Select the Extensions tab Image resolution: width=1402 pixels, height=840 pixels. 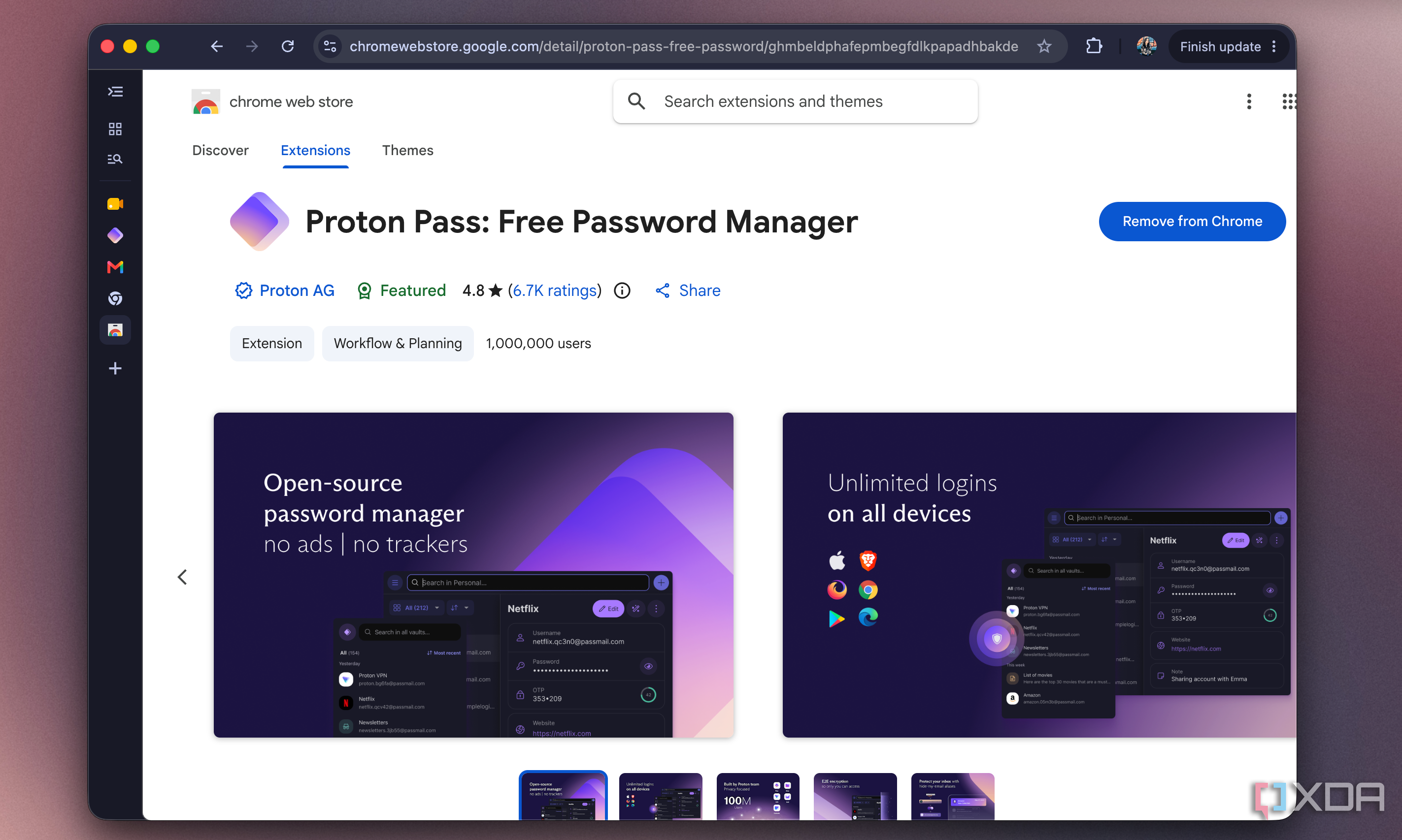coord(315,150)
